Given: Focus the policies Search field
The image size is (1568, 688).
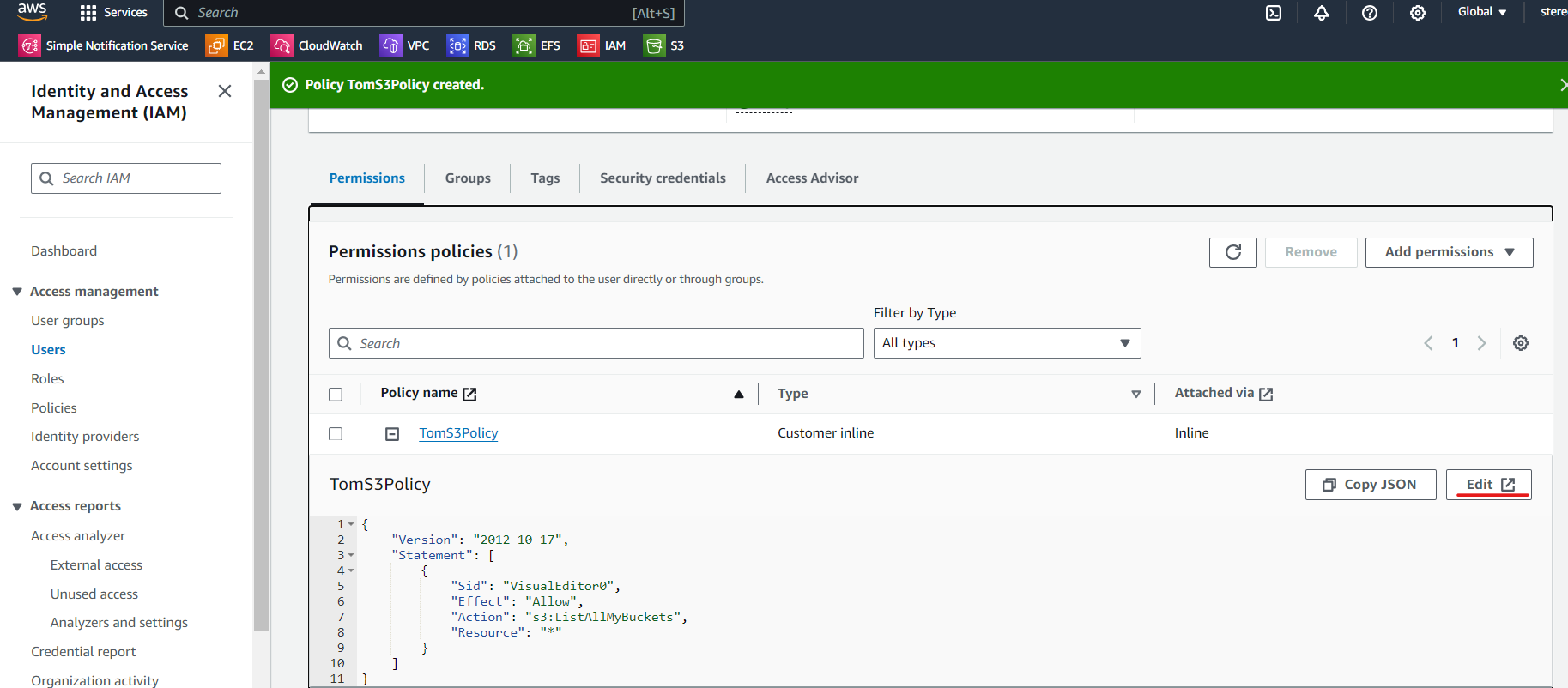Looking at the screenshot, I should pyautogui.click(x=596, y=343).
